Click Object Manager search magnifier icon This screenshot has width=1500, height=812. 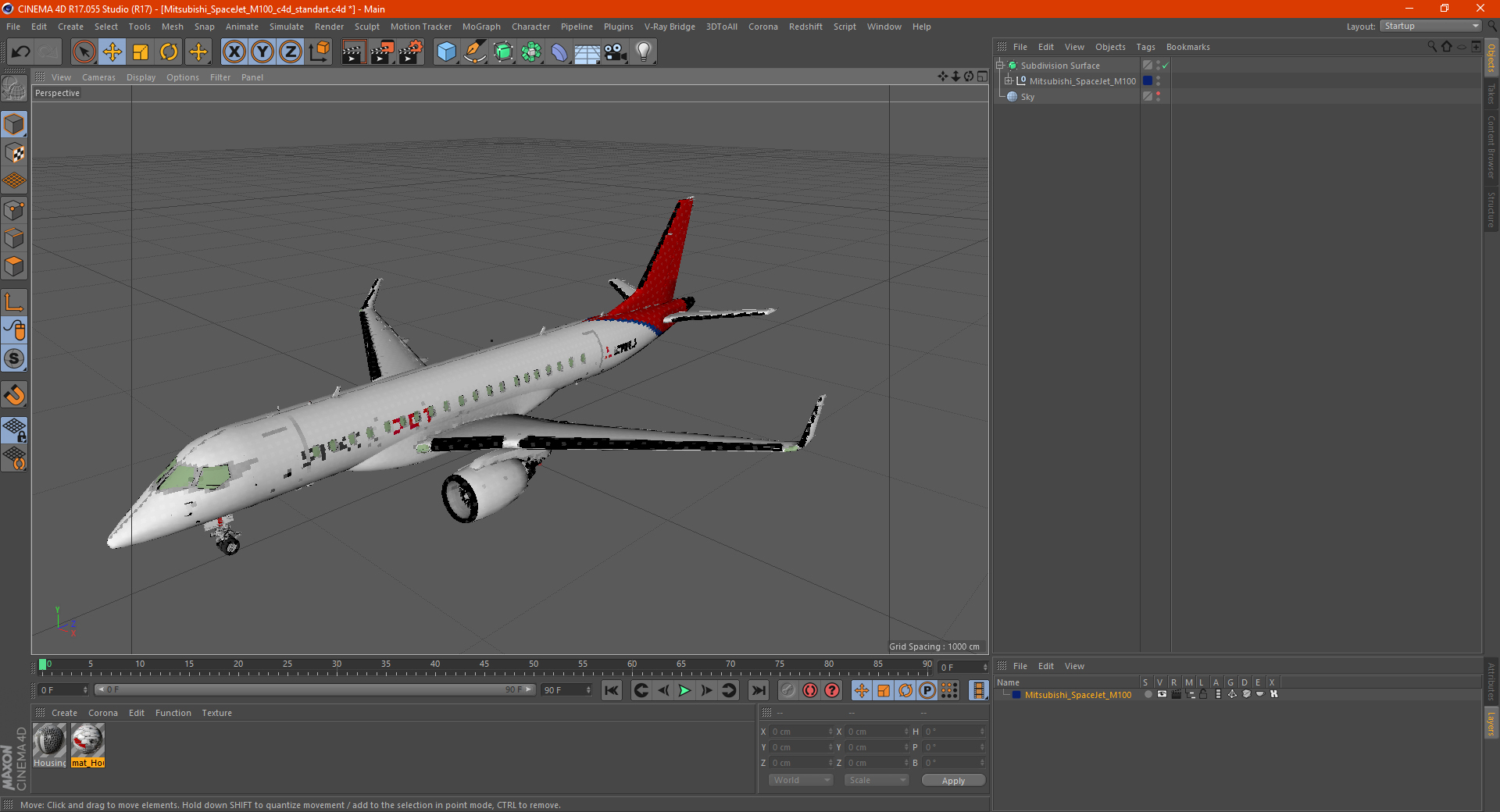coord(1432,47)
